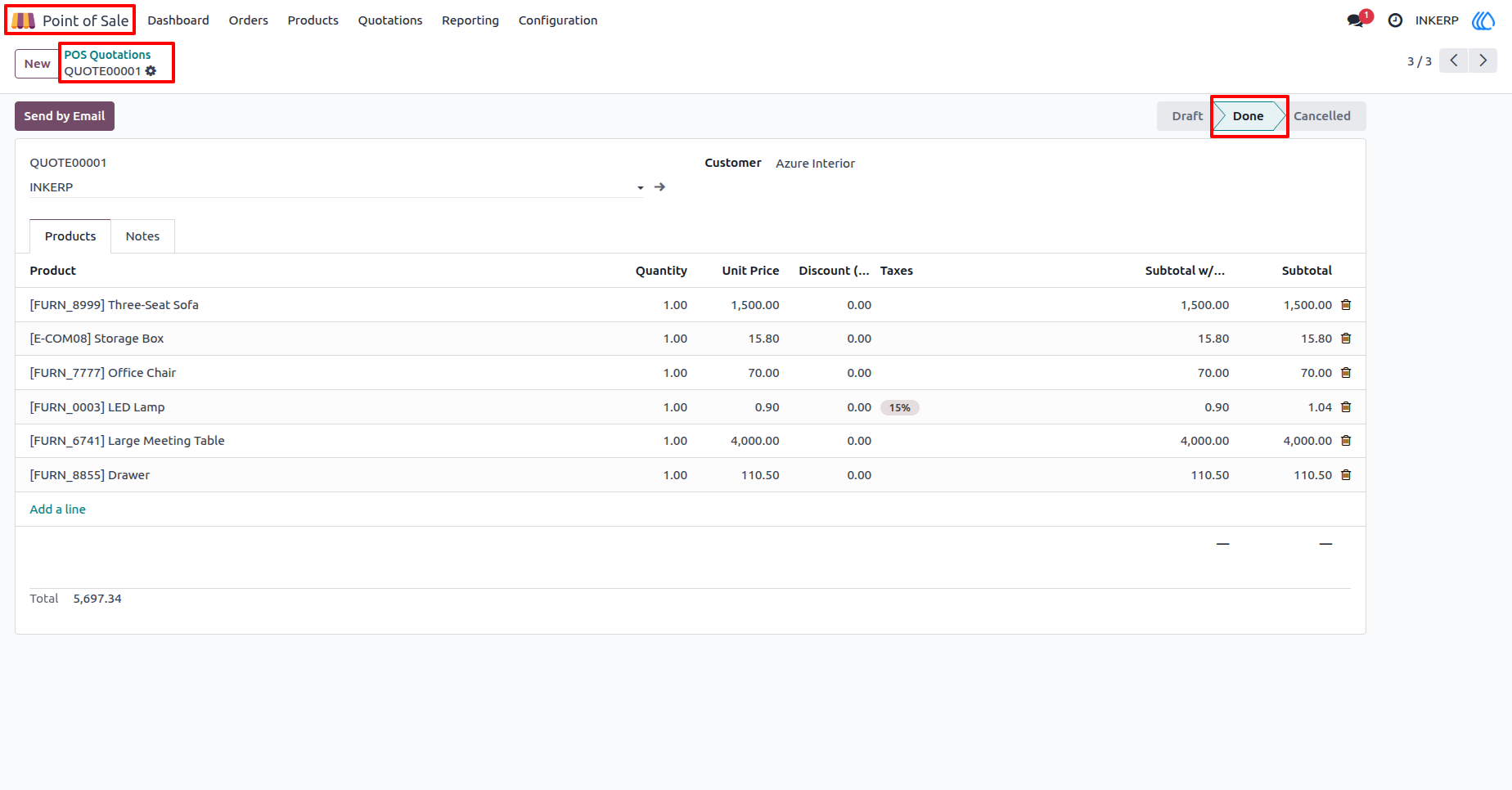The height and width of the screenshot is (790, 1512).
Task: Open the Reporting menu
Action: (470, 20)
